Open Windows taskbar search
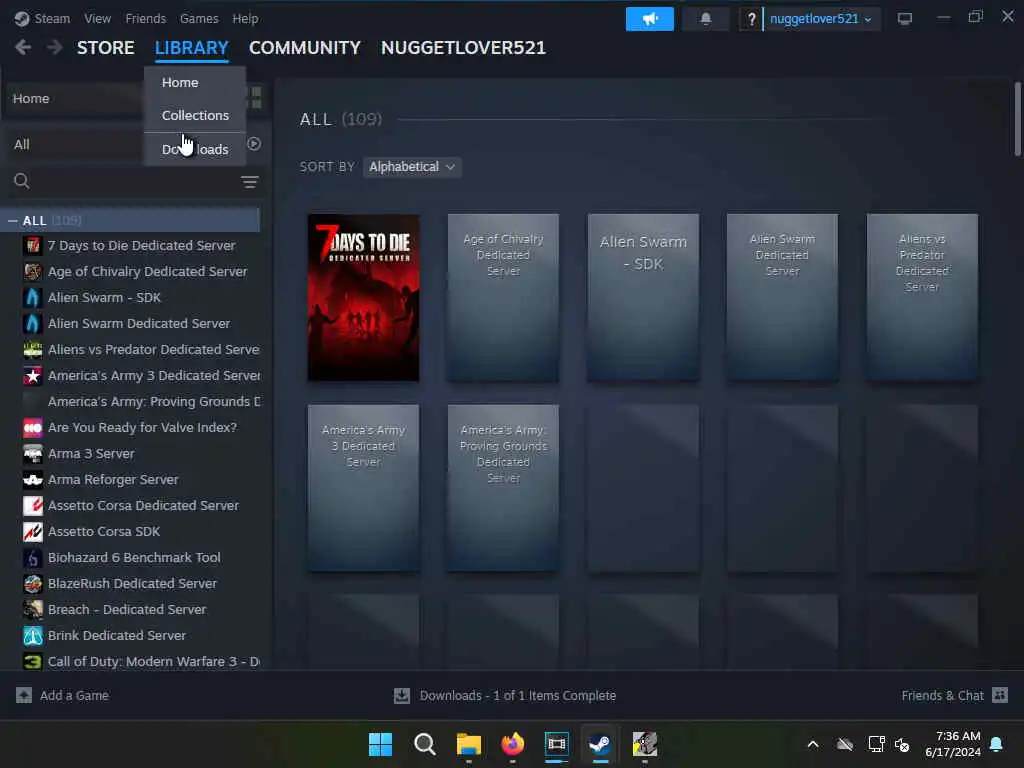The image size is (1024, 768). [x=424, y=744]
